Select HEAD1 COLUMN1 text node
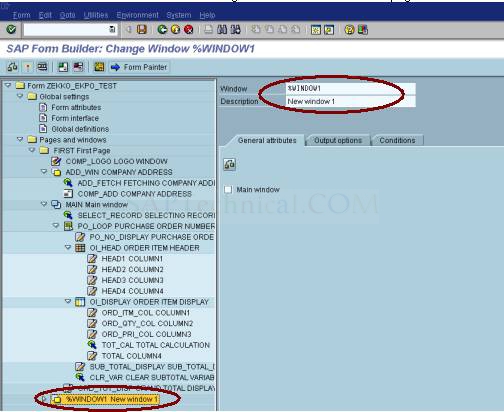 pyautogui.click(x=132, y=258)
